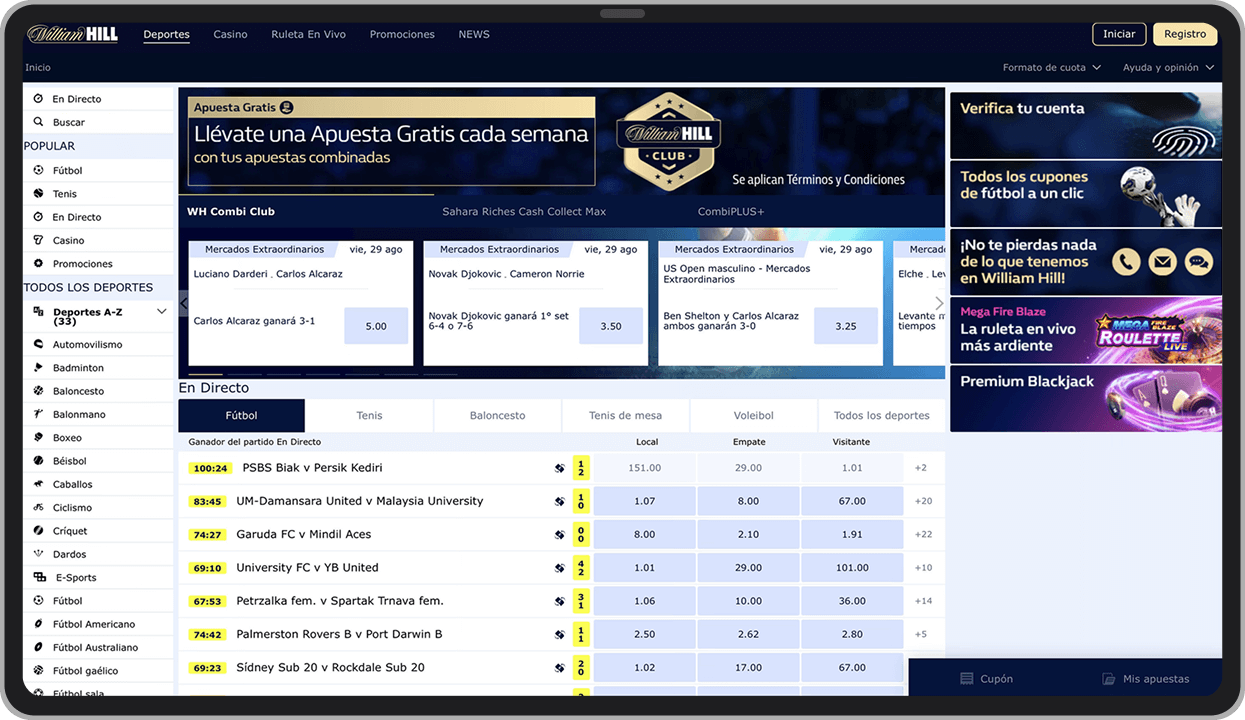Open the Promociones top menu

tap(402, 34)
